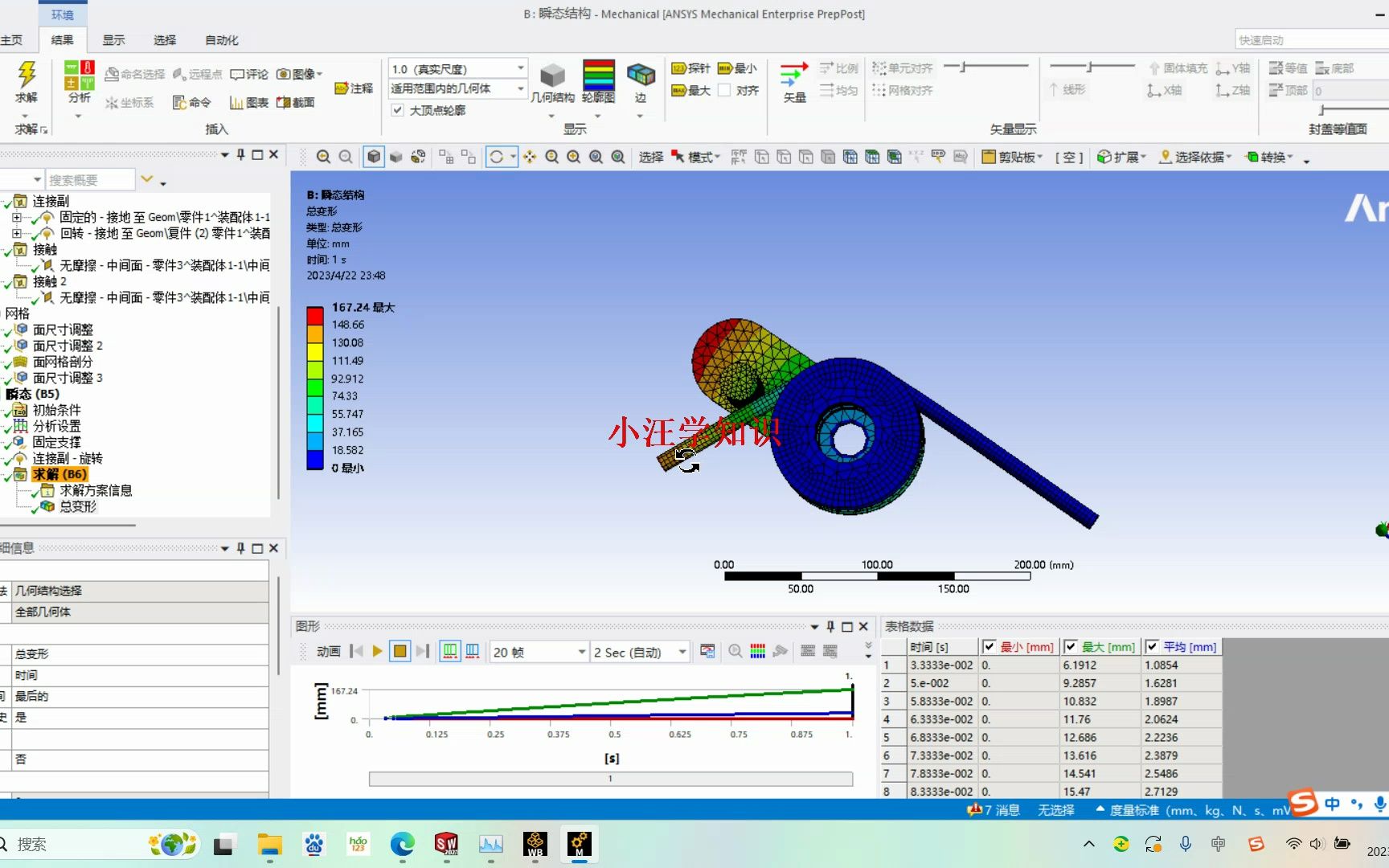Click the export animation video icon
The width and height of the screenshot is (1389, 868).
tap(707, 652)
